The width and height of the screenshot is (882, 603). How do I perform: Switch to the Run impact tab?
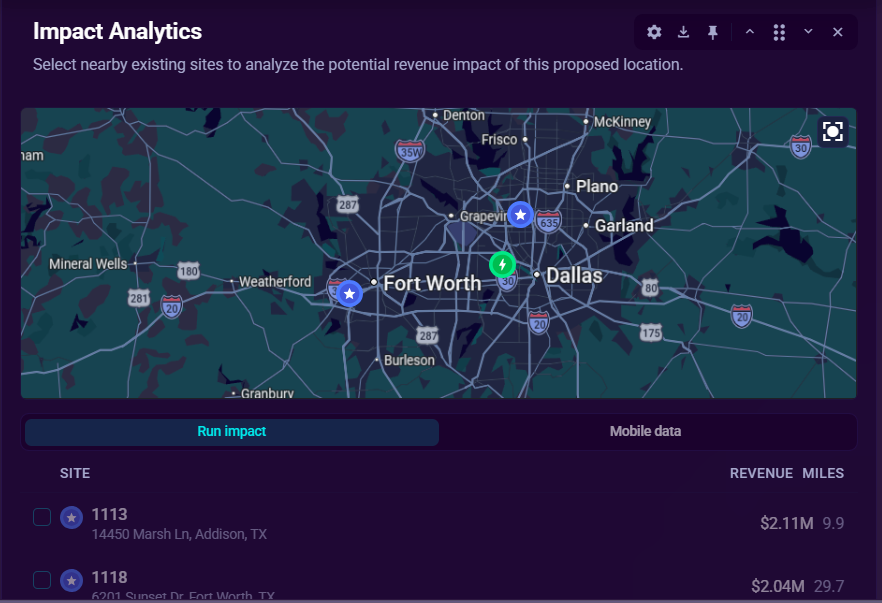232,431
